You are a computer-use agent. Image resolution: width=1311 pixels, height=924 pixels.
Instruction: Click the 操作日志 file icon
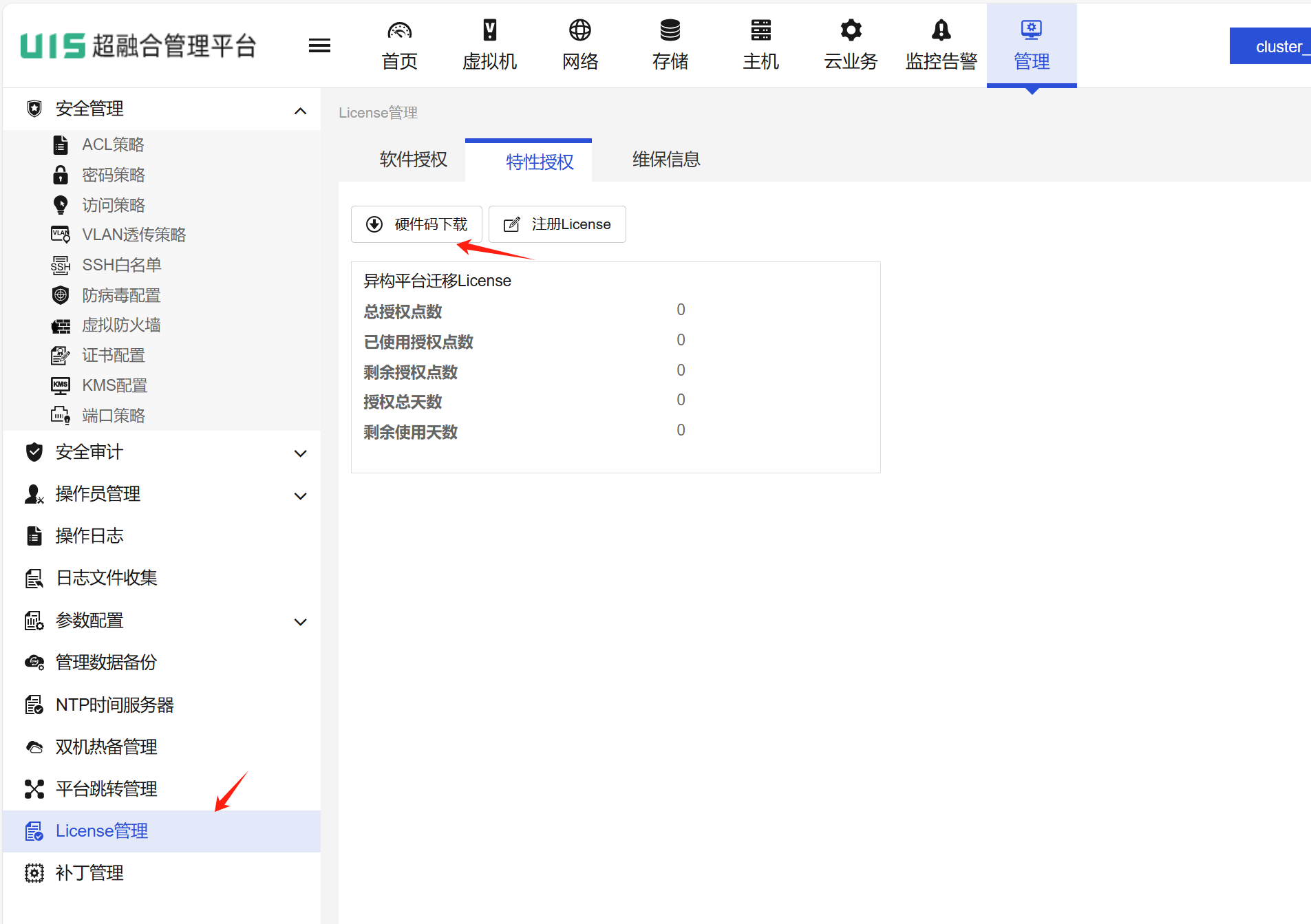point(34,535)
